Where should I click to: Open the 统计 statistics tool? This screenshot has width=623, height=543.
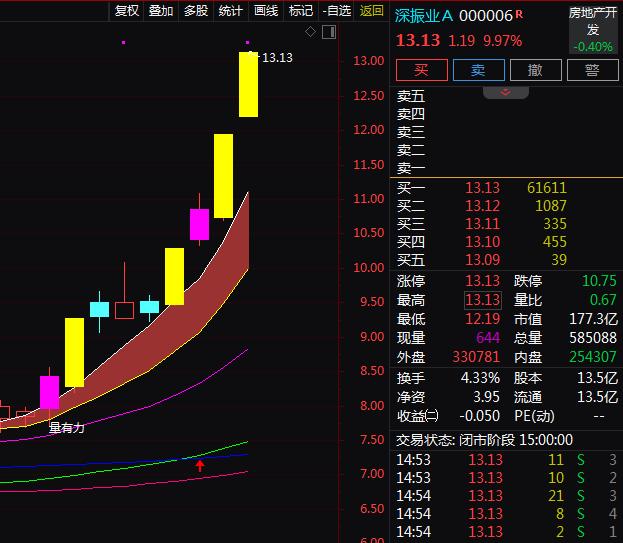tap(230, 11)
